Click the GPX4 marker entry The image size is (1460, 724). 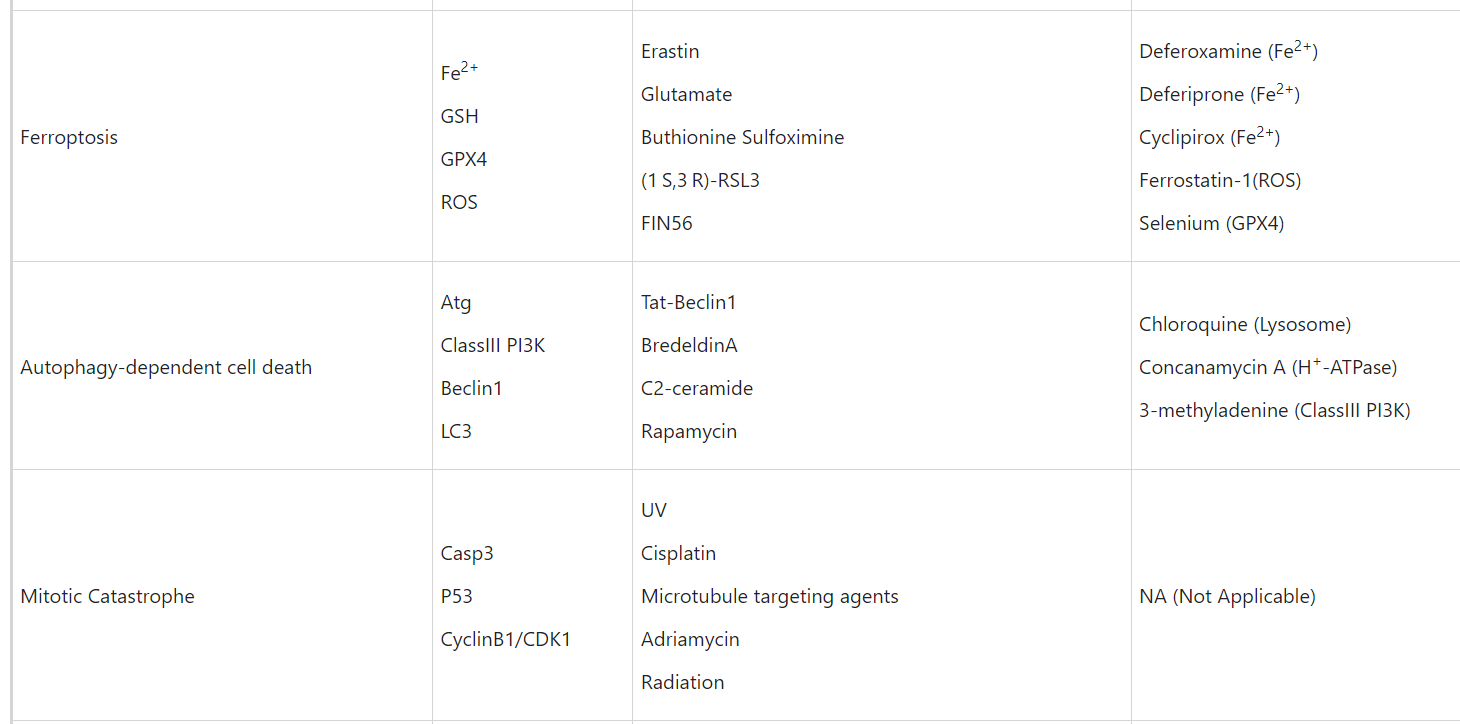464,159
